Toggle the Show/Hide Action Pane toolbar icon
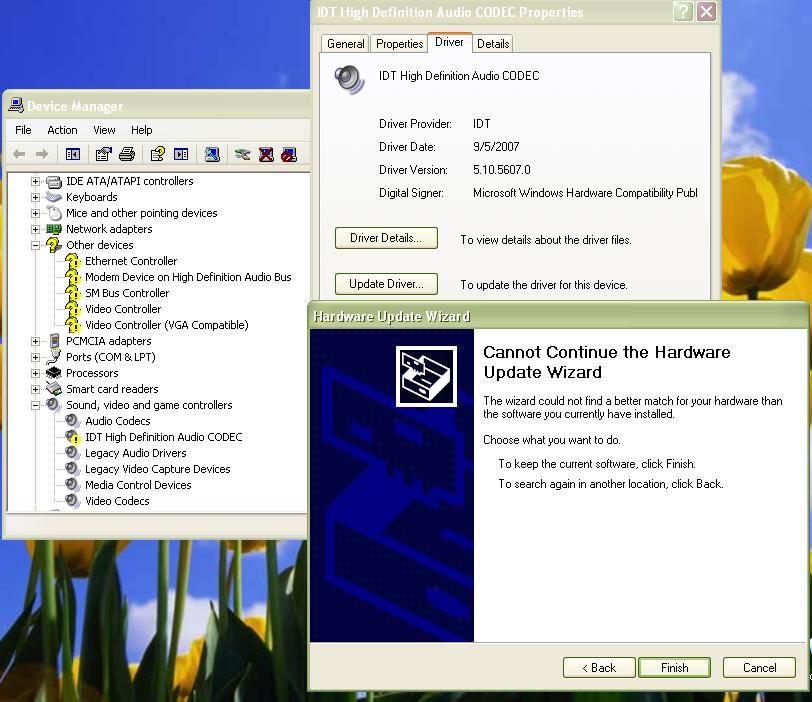Image resolution: width=812 pixels, height=702 pixels. tap(181, 154)
